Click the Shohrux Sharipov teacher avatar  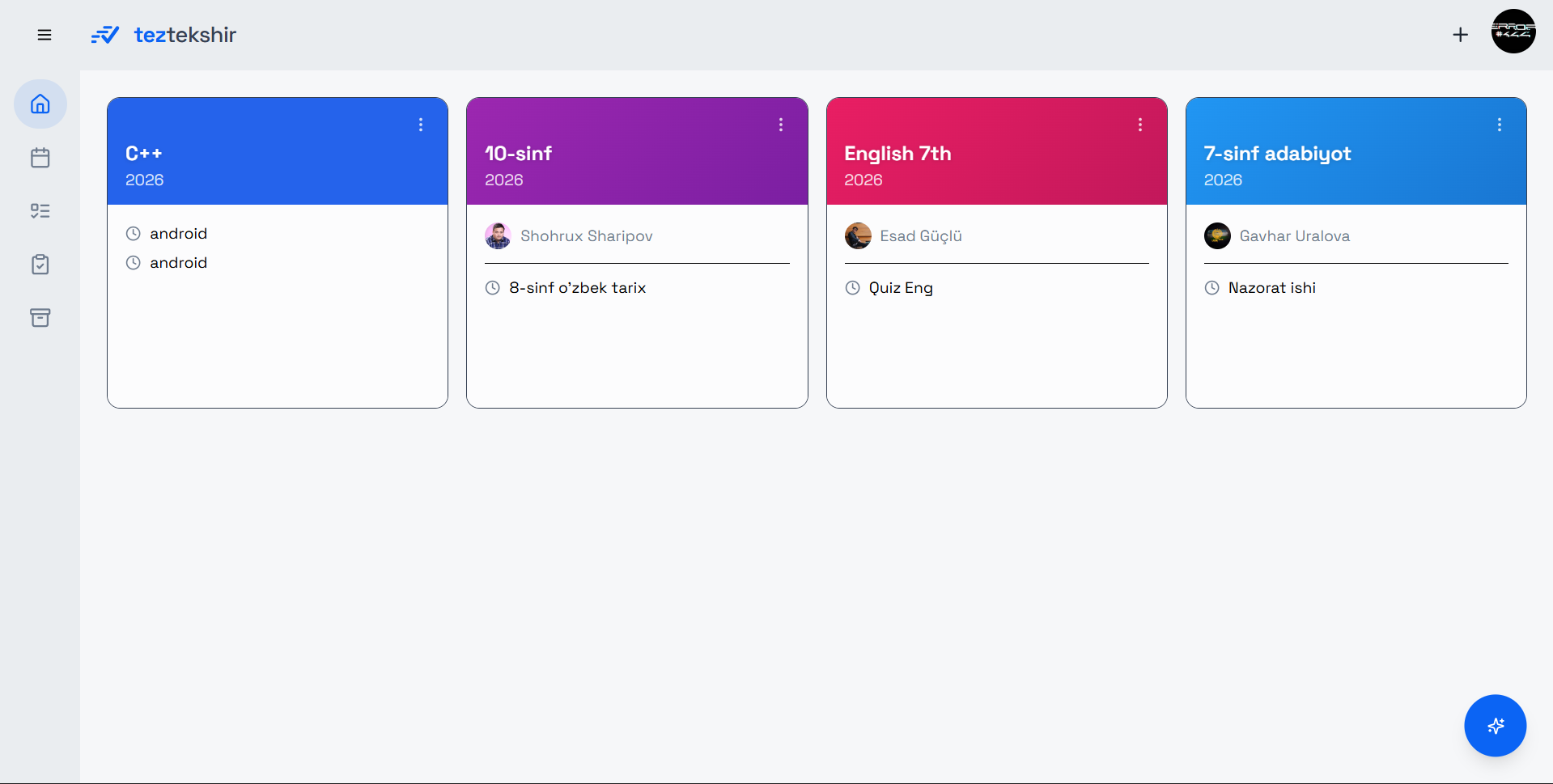[498, 236]
